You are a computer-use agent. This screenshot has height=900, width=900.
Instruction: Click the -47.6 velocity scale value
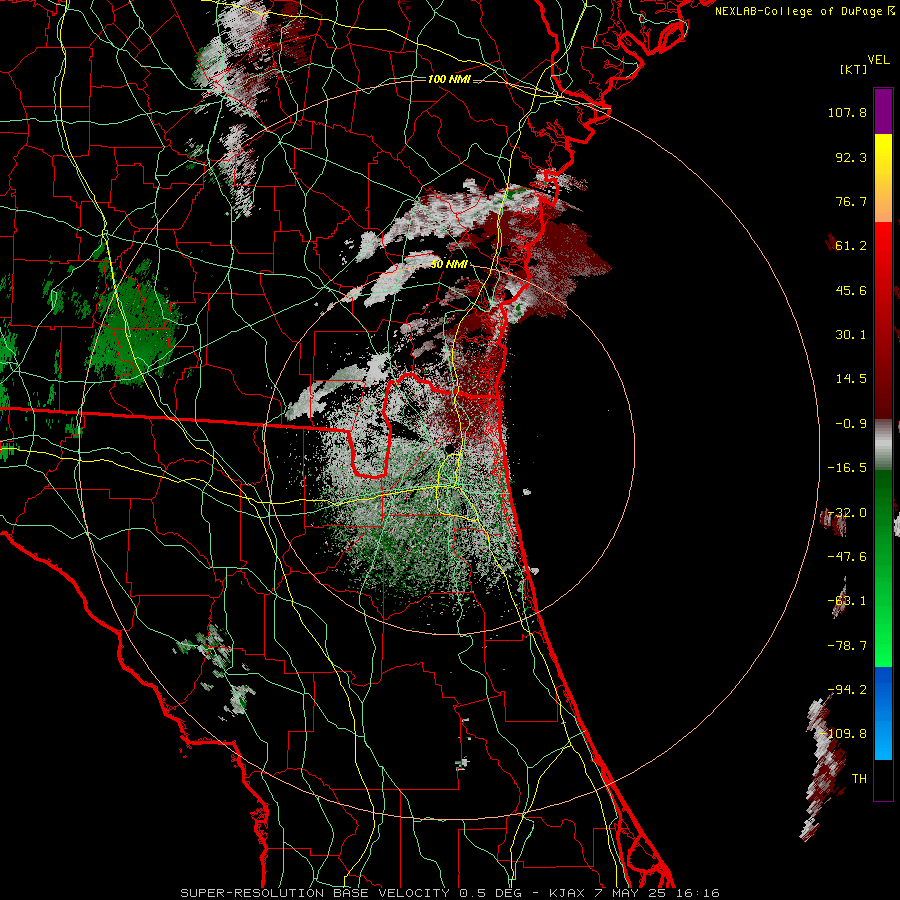(x=847, y=557)
